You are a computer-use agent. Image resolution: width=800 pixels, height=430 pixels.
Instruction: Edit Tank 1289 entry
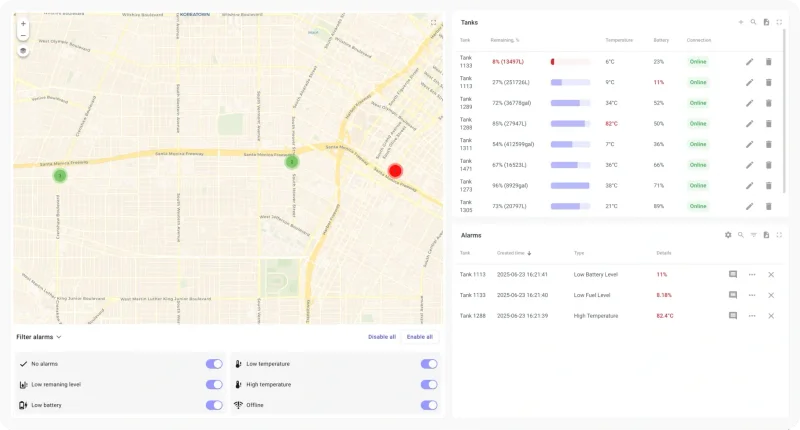pyautogui.click(x=749, y=103)
